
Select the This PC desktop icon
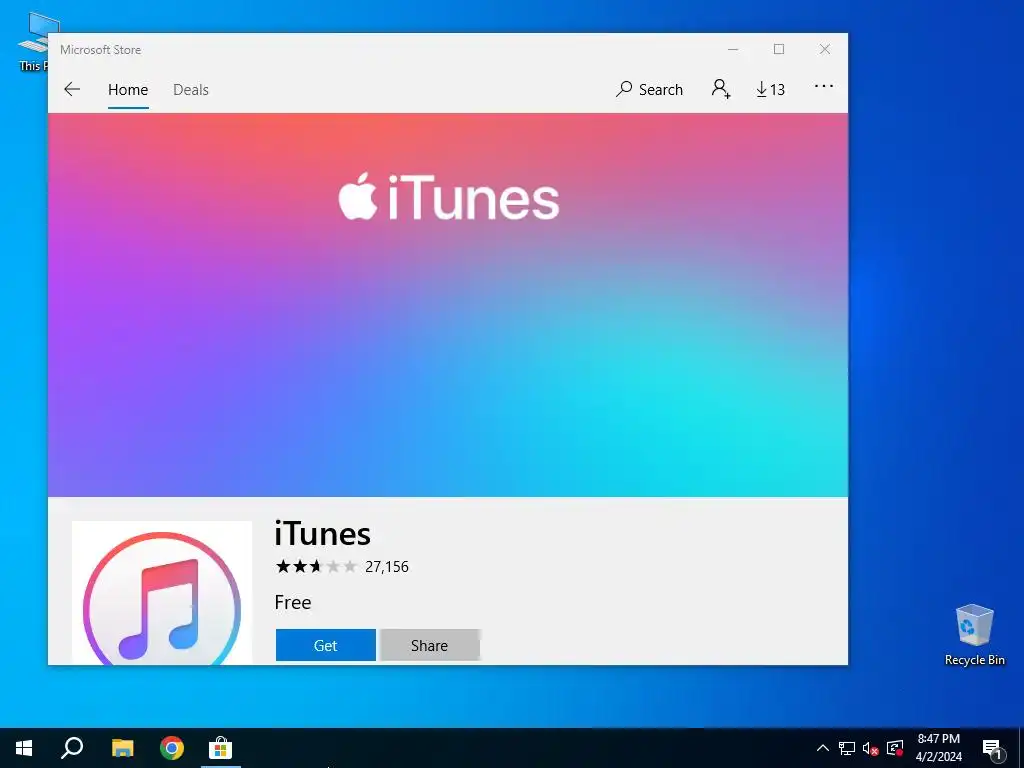pos(33,42)
